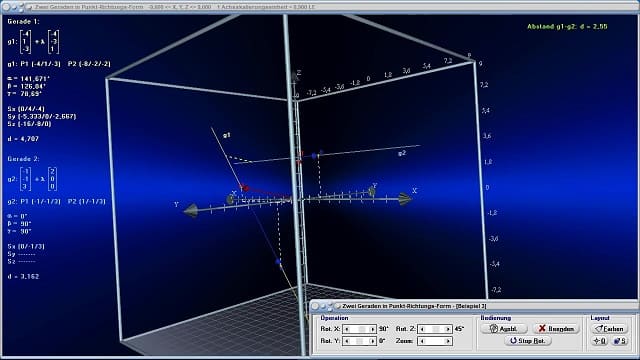Click the 'd = 3,162' value
The image size is (640, 360).
point(23,276)
